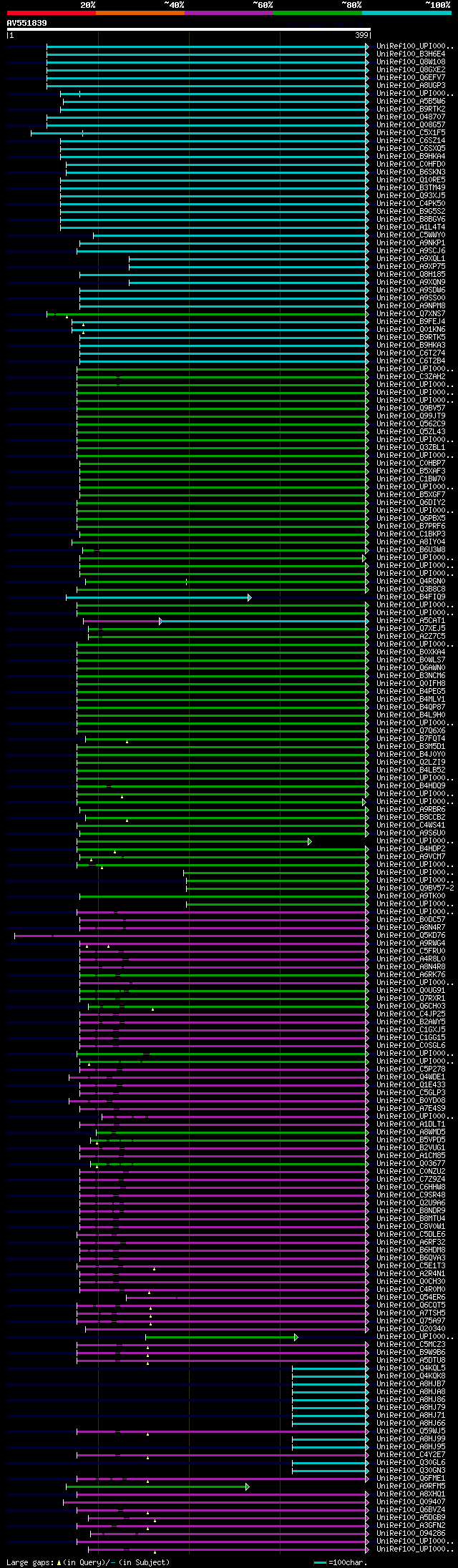Screen dimensions: 458x1568
Task: Open hit UniRef100_A8UGP3
Action: coord(411,85)
